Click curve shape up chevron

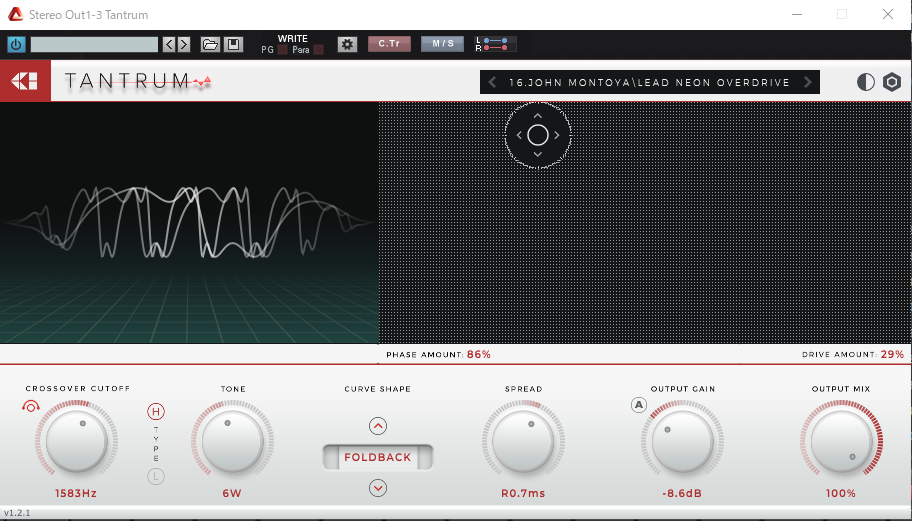pyautogui.click(x=377, y=426)
